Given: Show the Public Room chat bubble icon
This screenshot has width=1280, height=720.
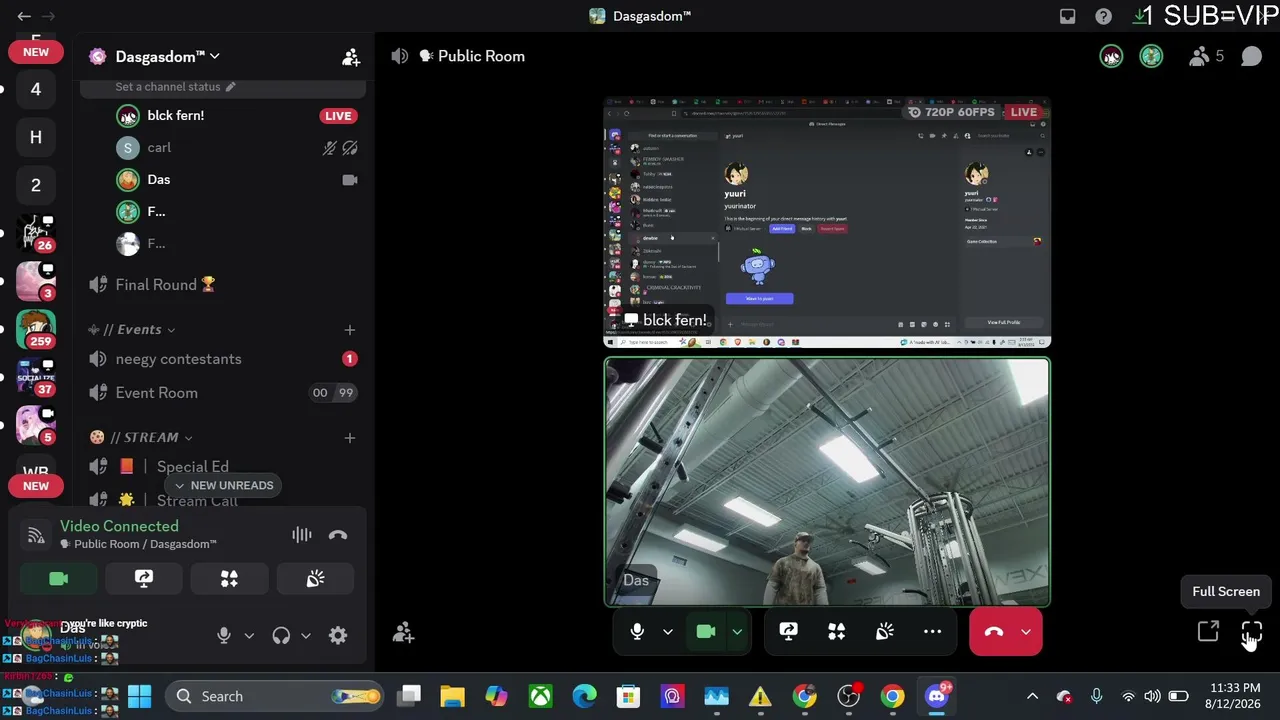Looking at the screenshot, I should coord(1251,56).
